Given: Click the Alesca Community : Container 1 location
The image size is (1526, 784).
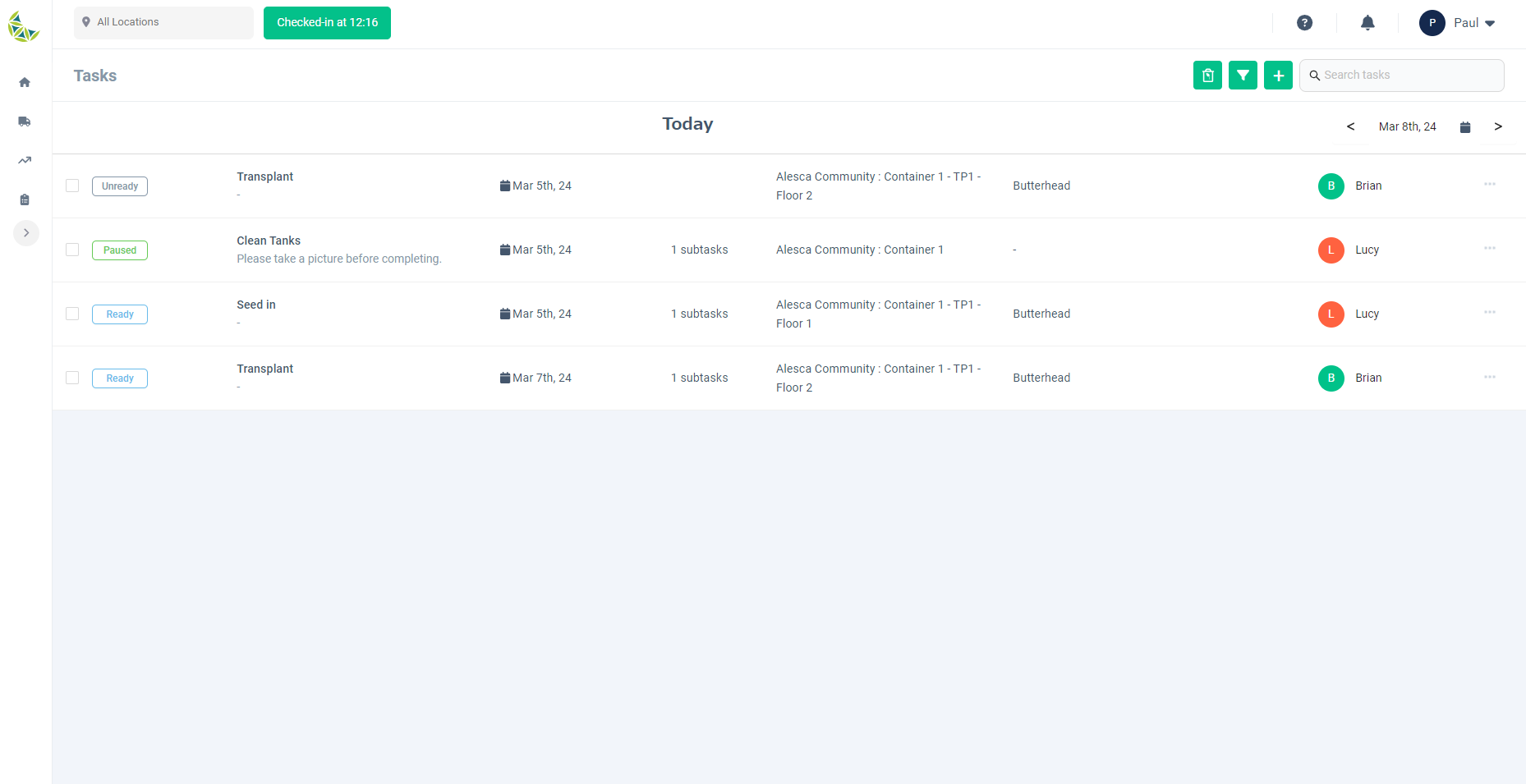Looking at the screenshot, I should (x=860, y=250).
